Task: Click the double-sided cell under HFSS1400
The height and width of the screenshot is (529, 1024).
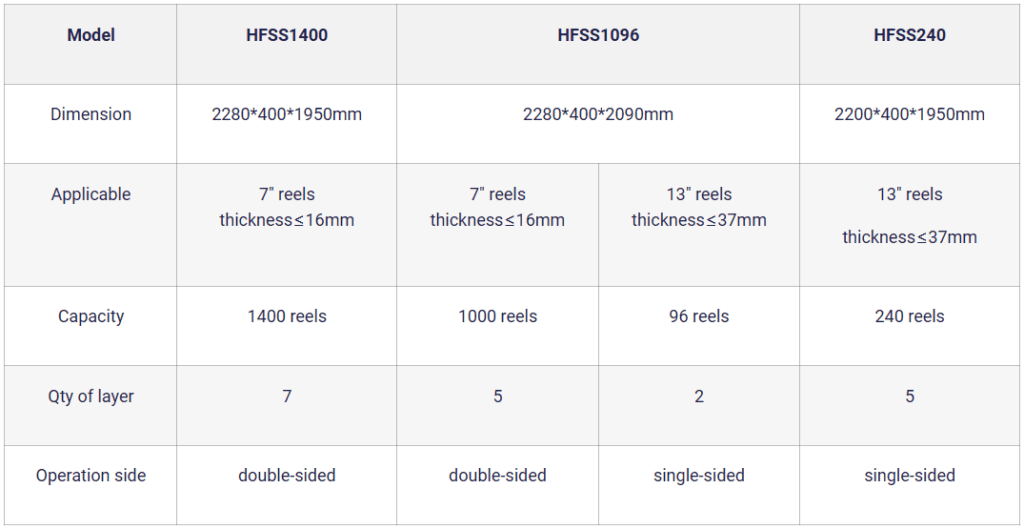Action: point(287,475)
